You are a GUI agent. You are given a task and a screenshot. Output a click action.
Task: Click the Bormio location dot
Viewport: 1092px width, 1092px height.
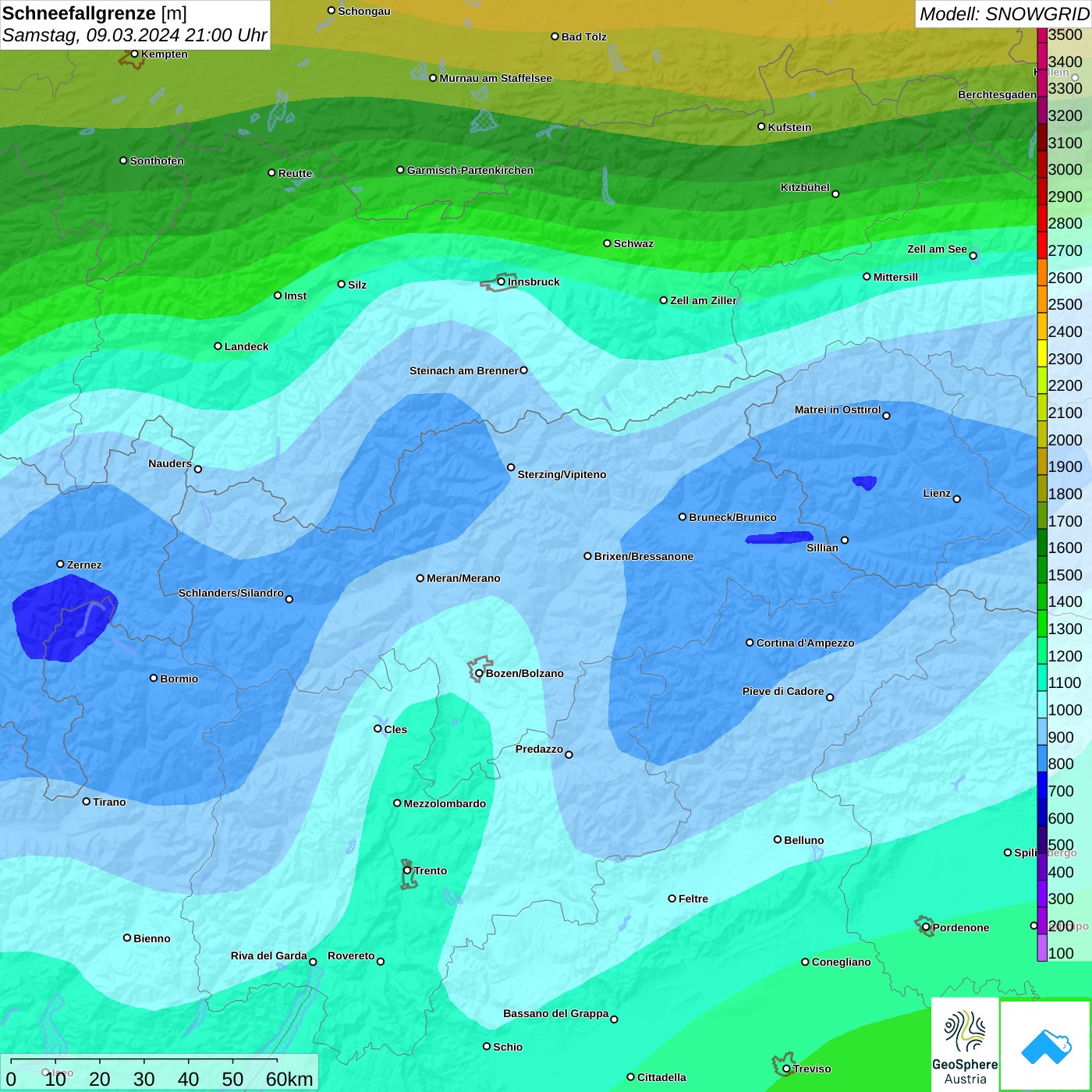point(154,678)
